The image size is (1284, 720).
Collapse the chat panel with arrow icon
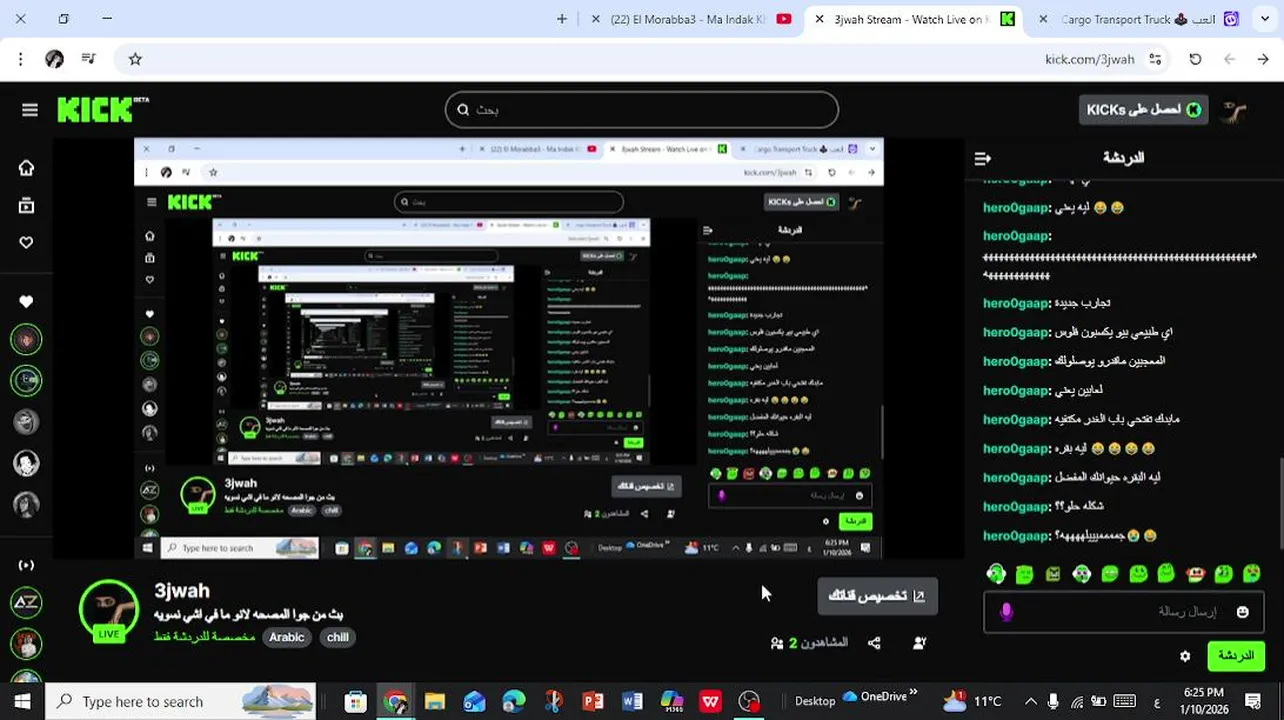(x=982, y=158)
